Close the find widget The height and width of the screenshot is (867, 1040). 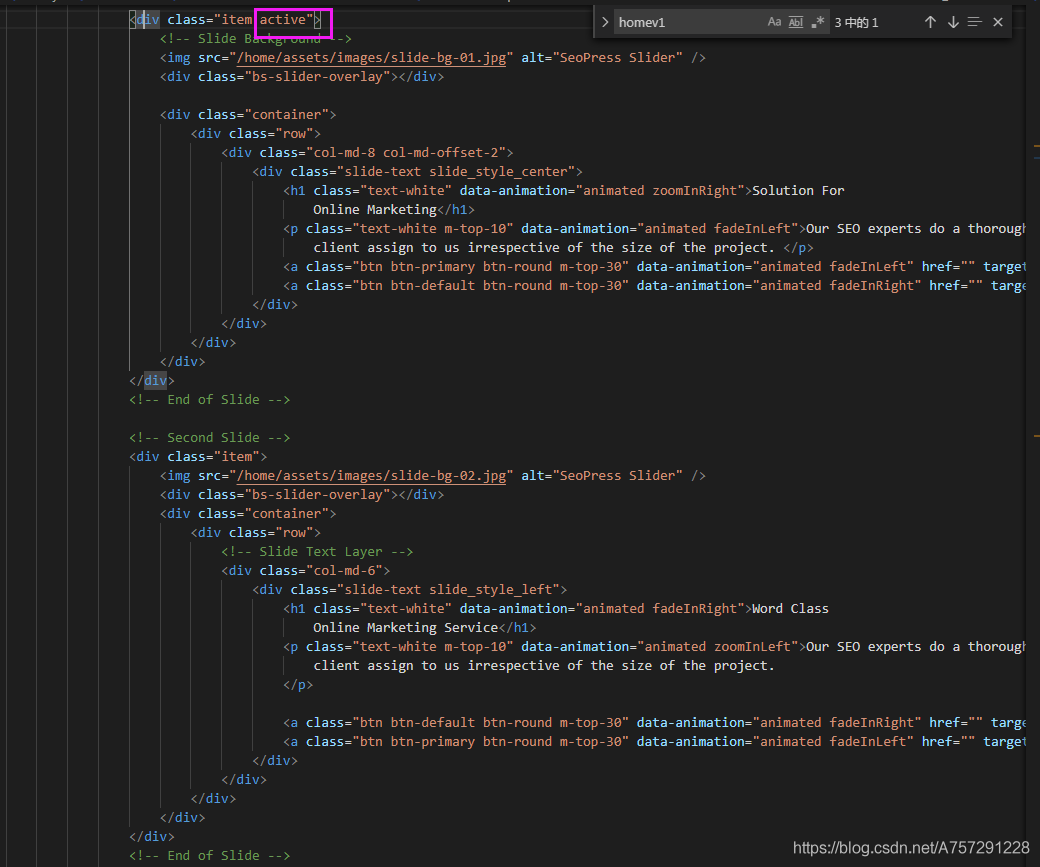(998, 22)
